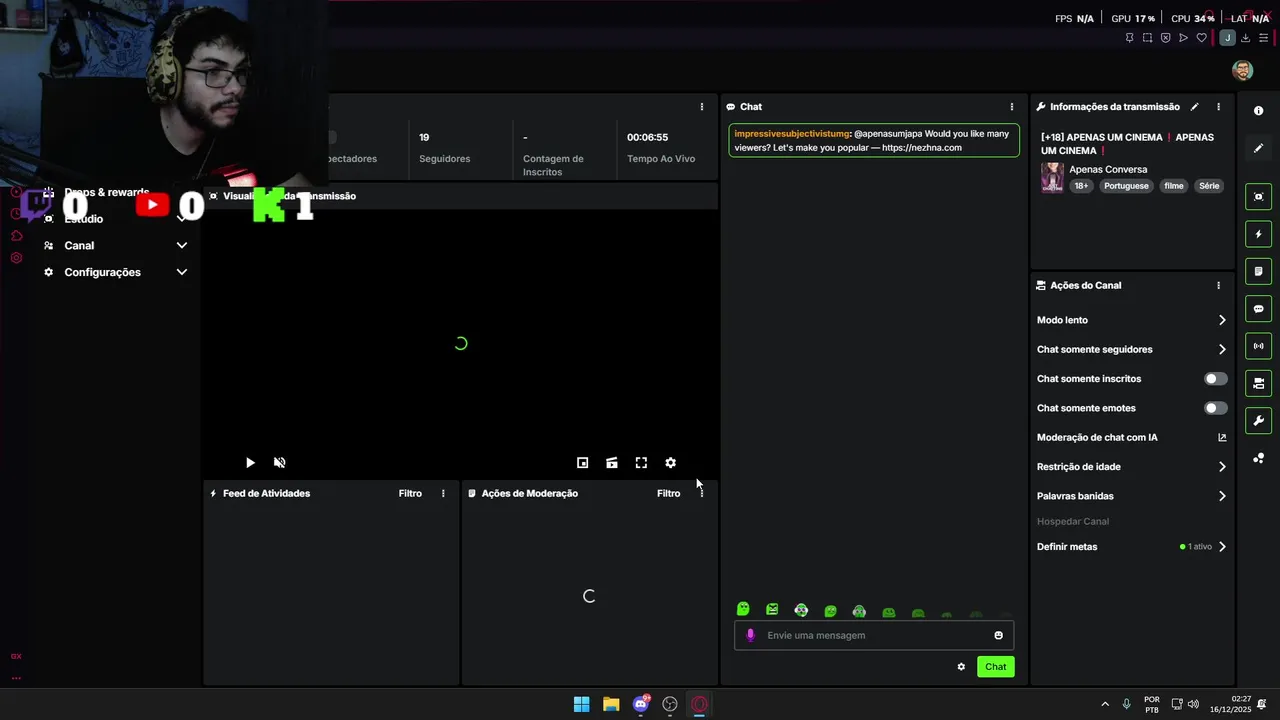1280x720 pixels.
Task: Open Ações de Moderação options menu
Action: click(x=701, y=493)
